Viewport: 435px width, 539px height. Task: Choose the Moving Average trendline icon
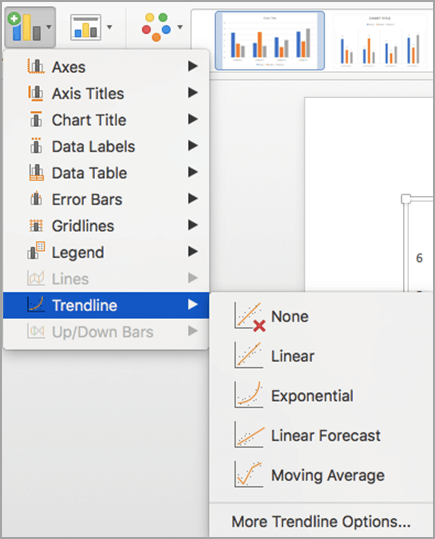248,475
